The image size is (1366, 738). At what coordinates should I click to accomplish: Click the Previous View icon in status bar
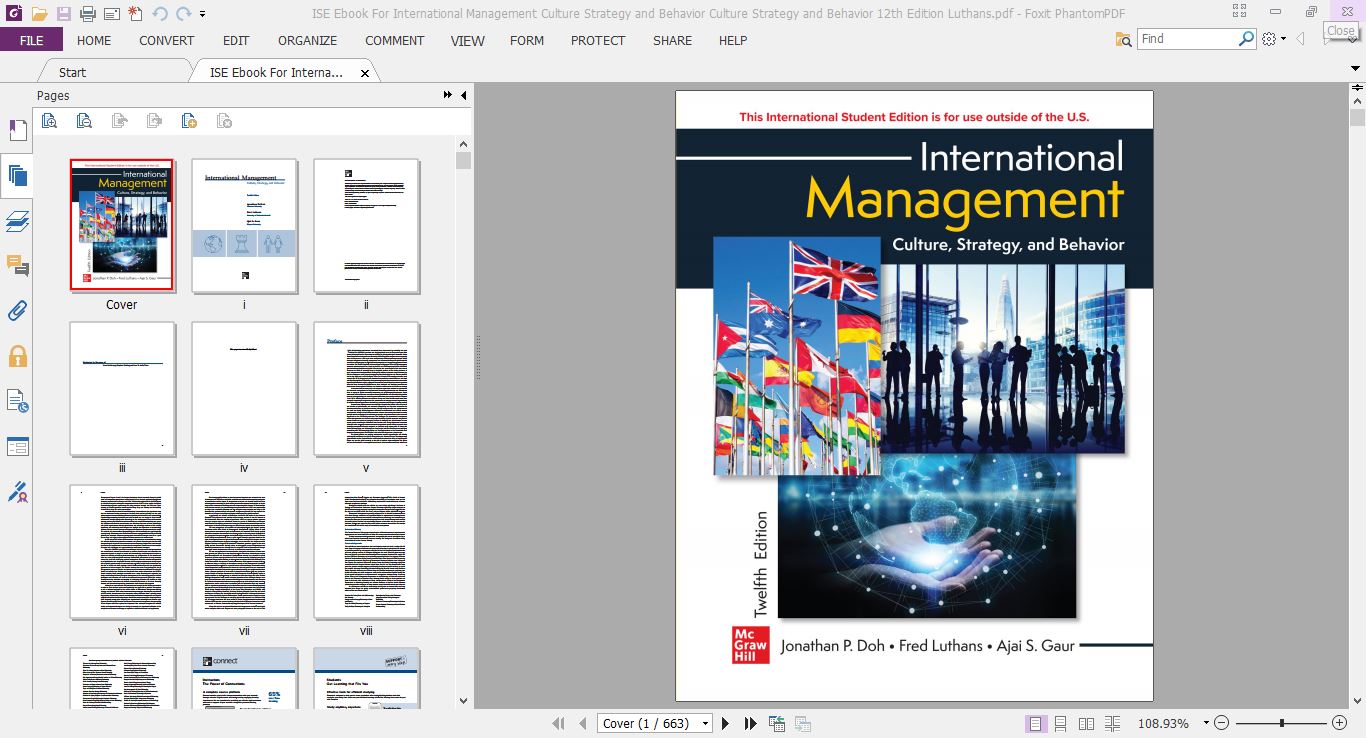pyautogui.click(x=777, y=723)
